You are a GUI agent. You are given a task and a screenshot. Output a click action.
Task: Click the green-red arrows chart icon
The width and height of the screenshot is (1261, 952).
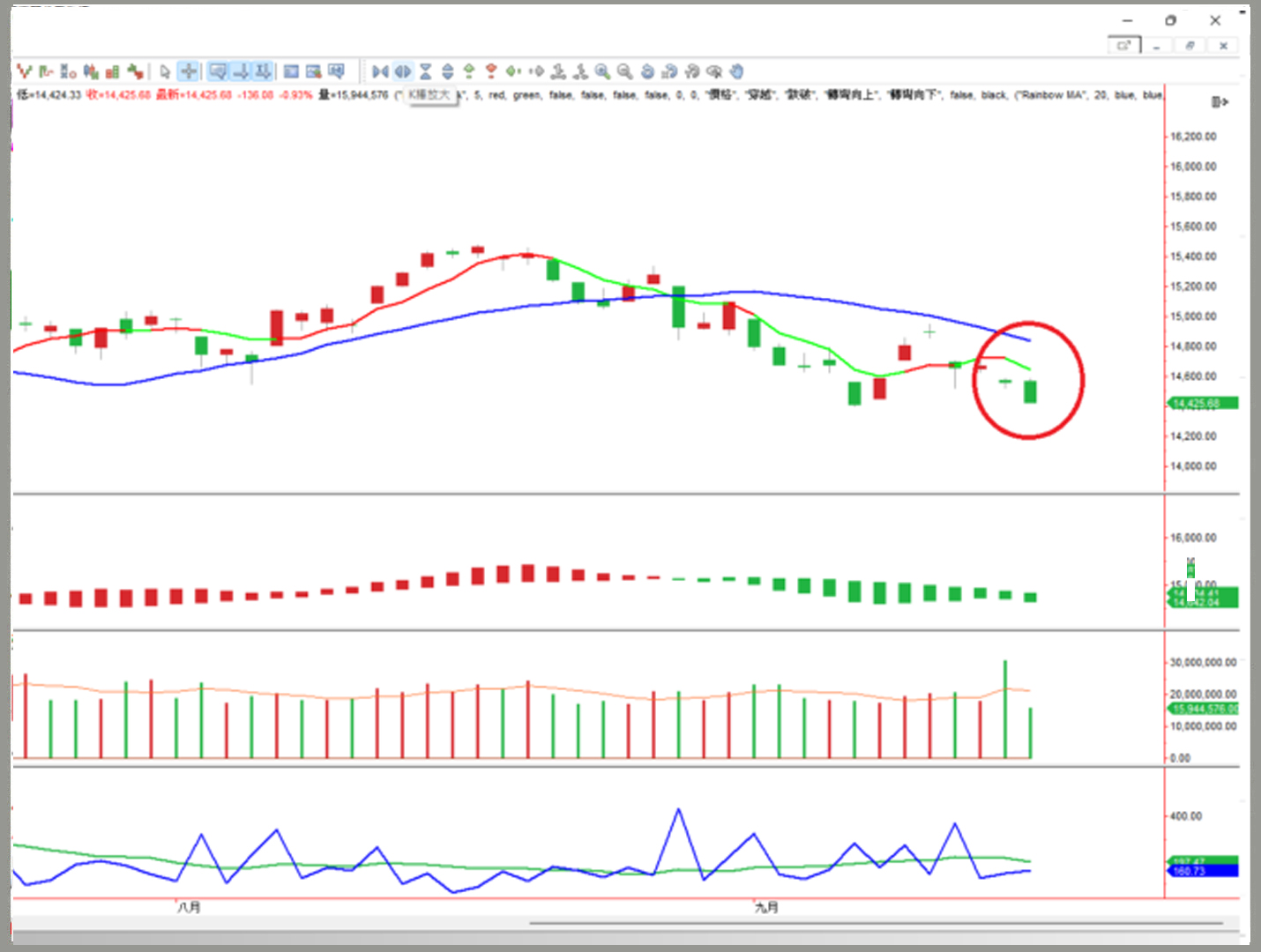(x=135, y=71)
